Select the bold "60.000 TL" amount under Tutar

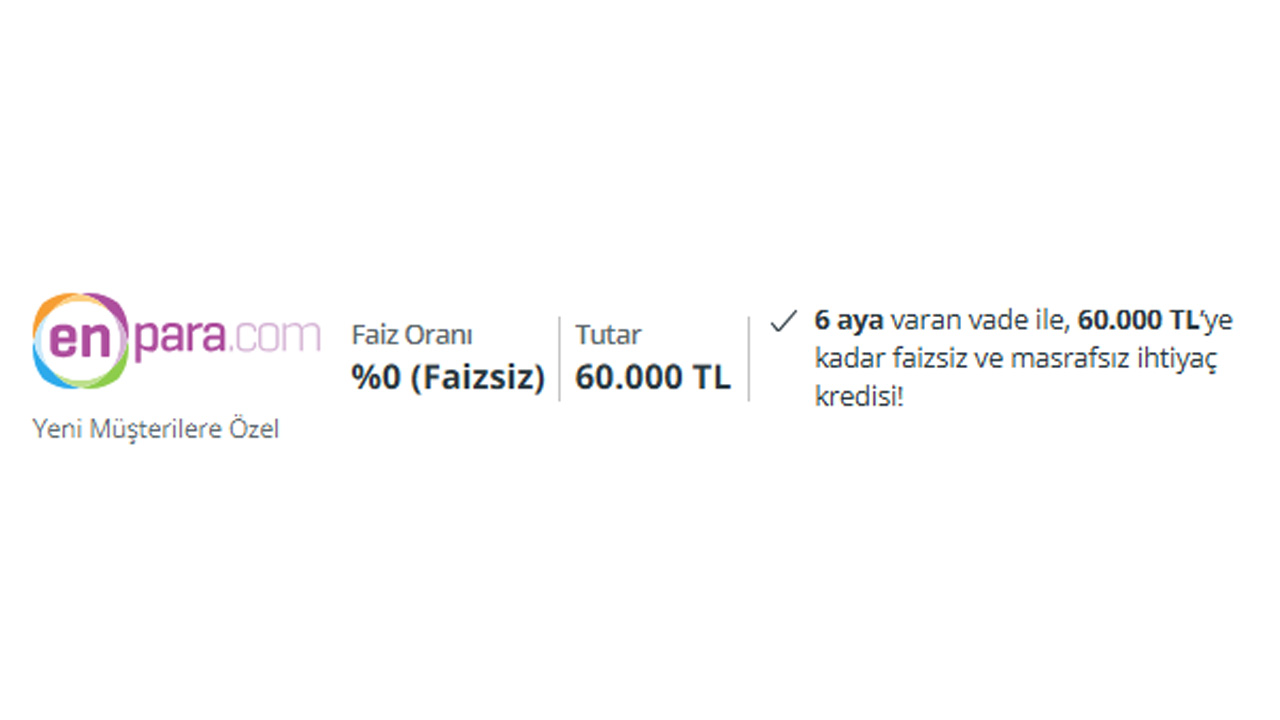click(x=653, y=377)
